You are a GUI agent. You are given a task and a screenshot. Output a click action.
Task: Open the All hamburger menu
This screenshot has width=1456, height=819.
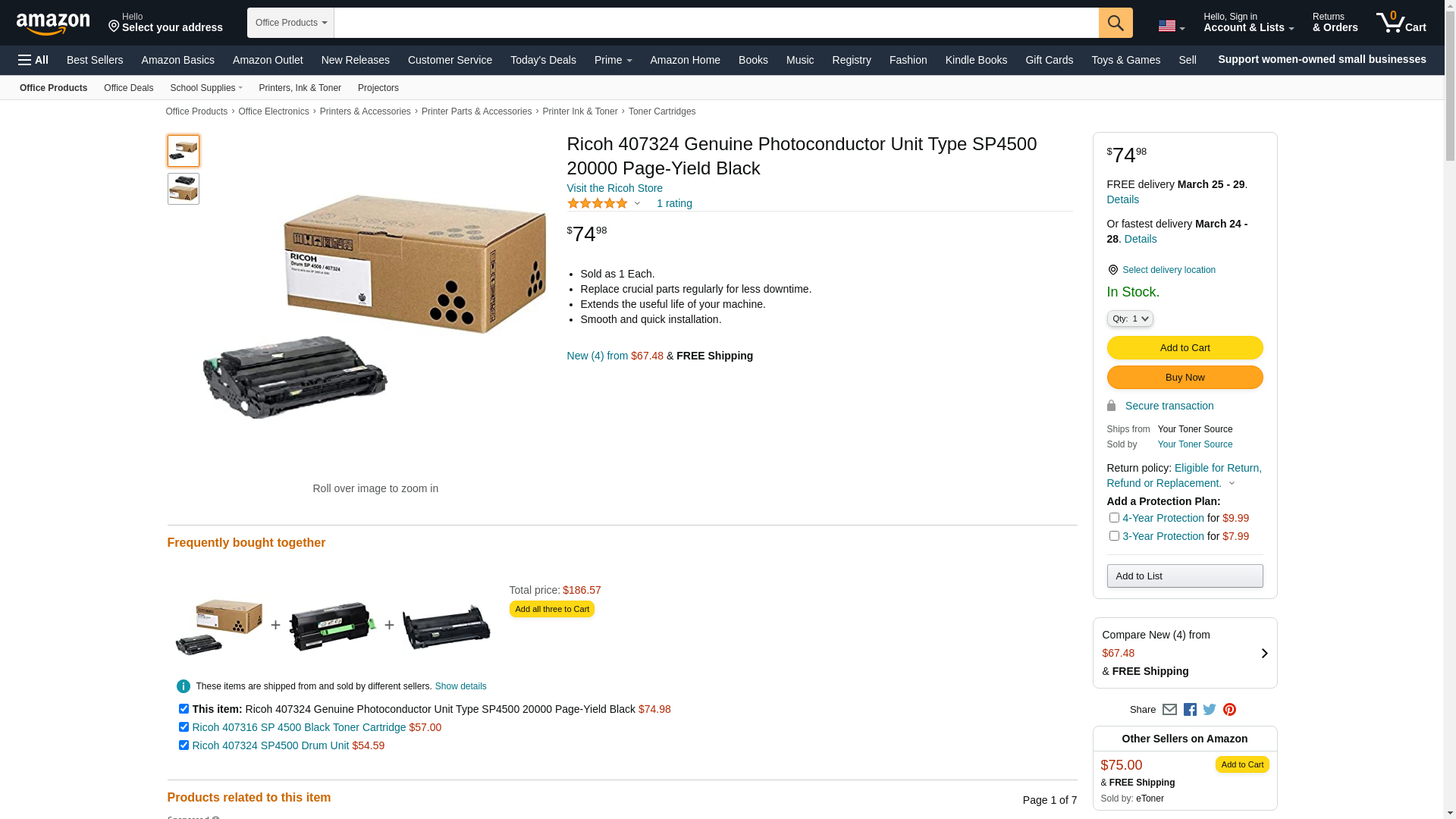(33, 60)
